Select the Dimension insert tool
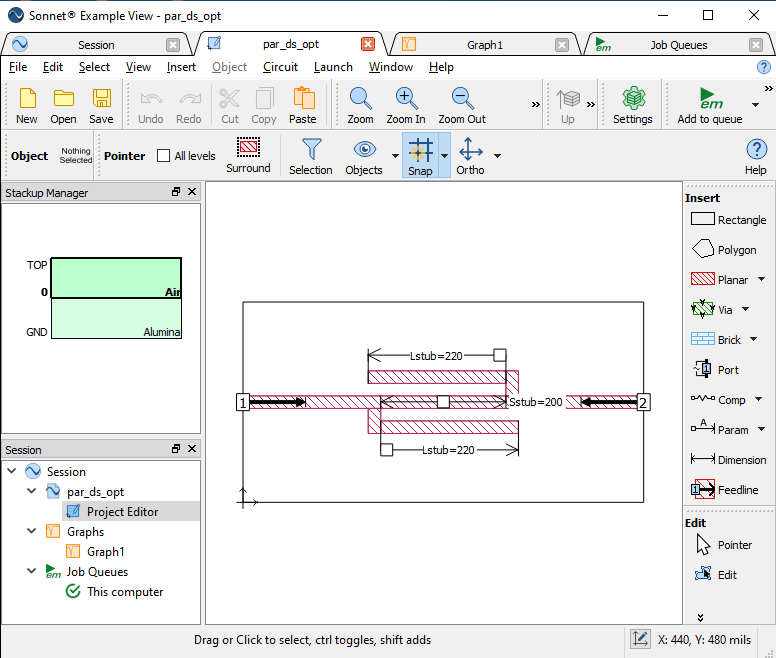776x658 pixels. coord(728,460)
